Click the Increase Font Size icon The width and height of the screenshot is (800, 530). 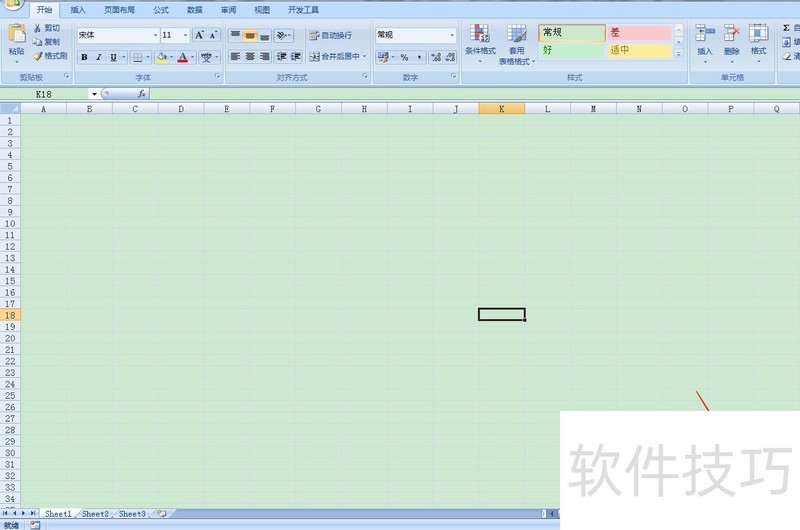pos(199,35)
